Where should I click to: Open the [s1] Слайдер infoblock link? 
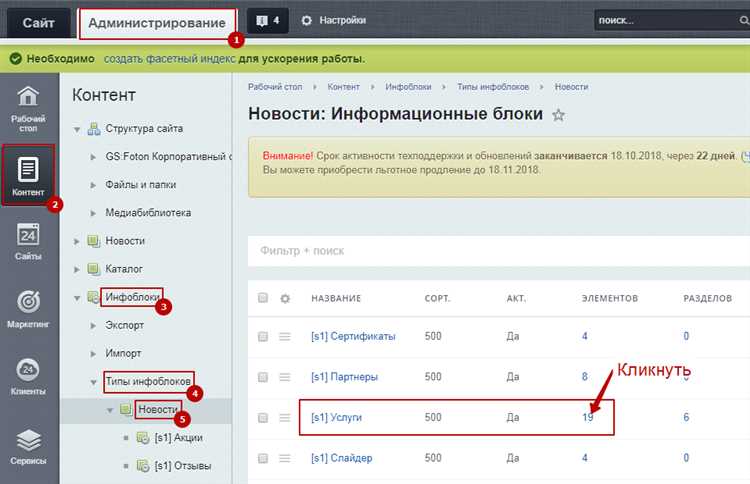pyautogui.click(x=342, y=459)
